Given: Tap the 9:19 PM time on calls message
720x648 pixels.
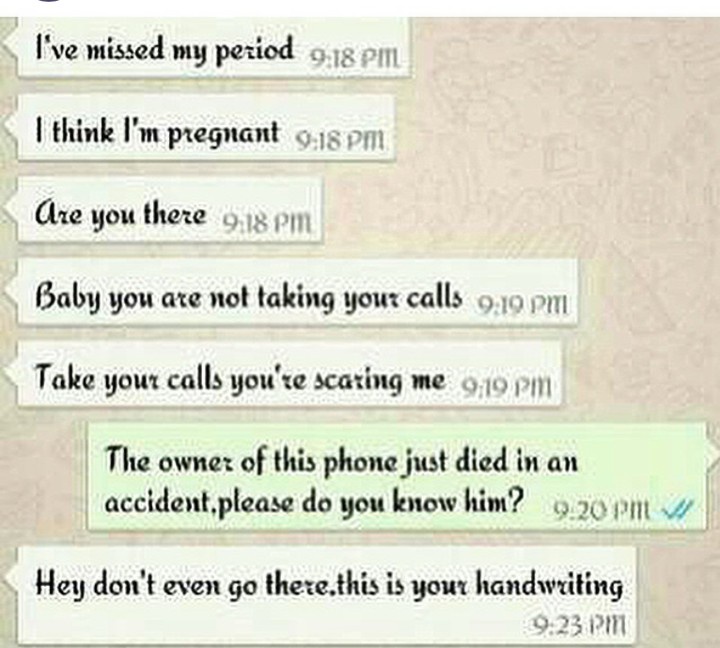Looking at the screenshot, I should point(523,304).
